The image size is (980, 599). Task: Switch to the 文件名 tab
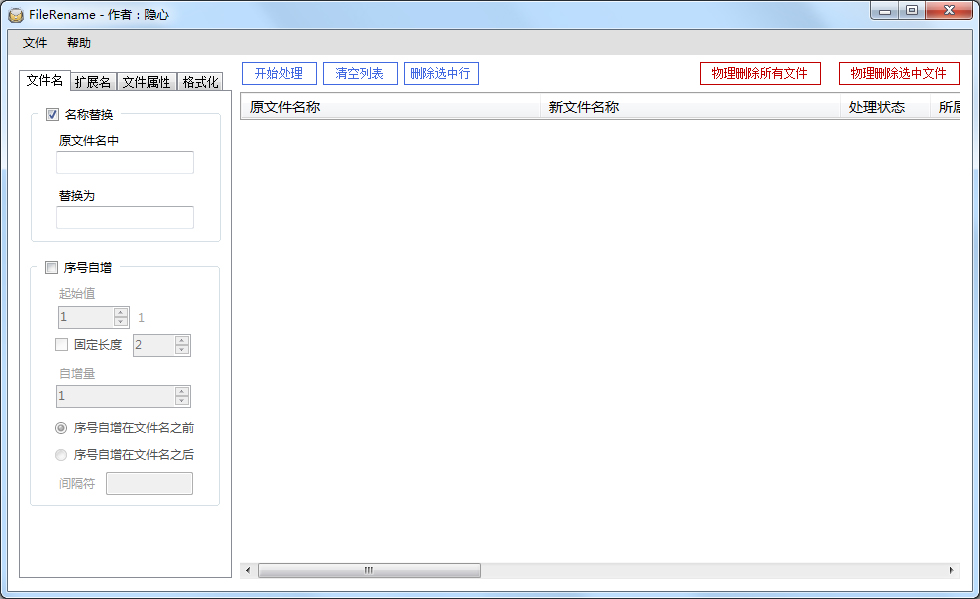coord(45,81)
